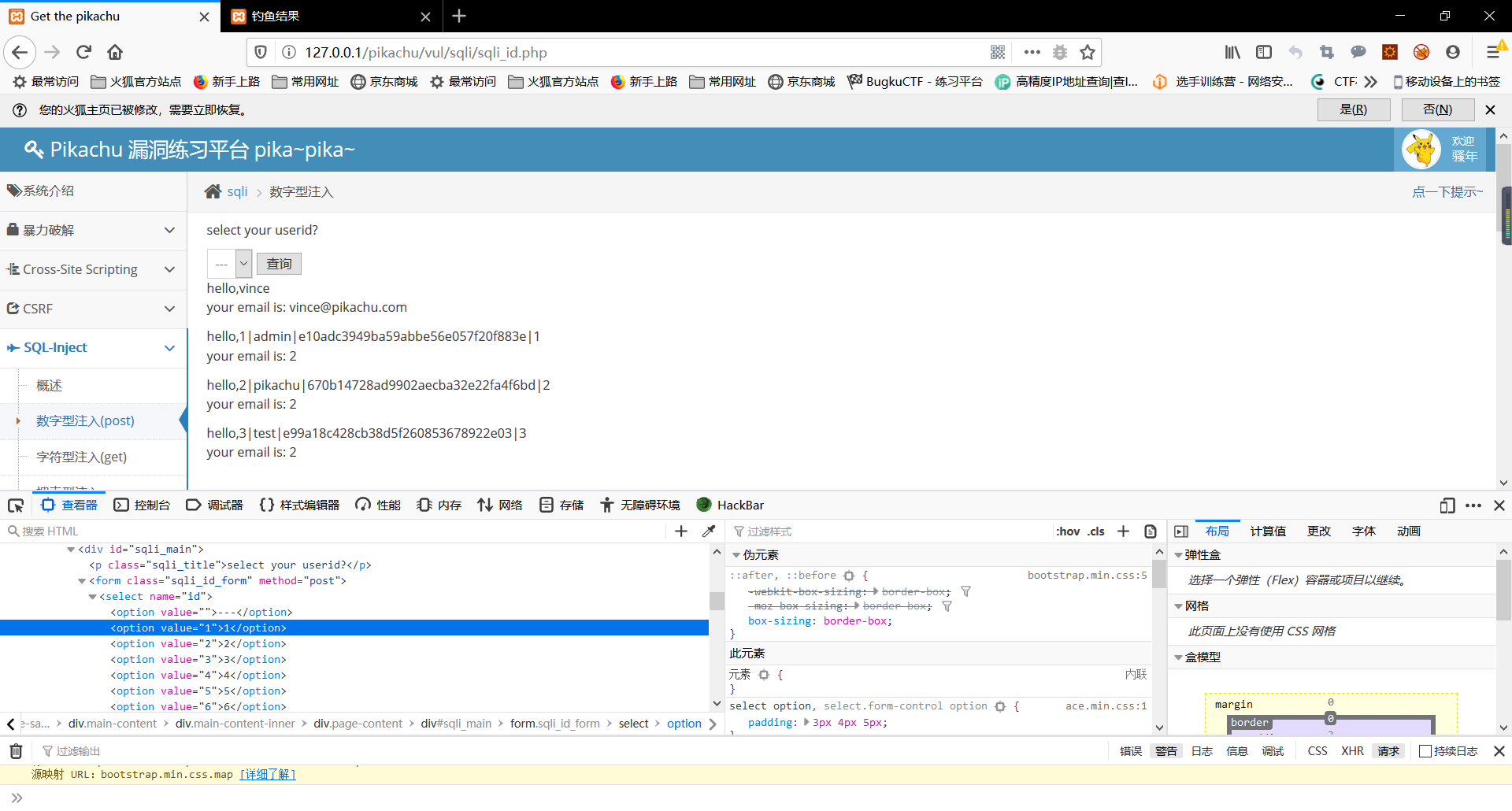The image size is (1512, 811).
Task: Toggle print media simulation icon
Action: [x=1151, y=531]
